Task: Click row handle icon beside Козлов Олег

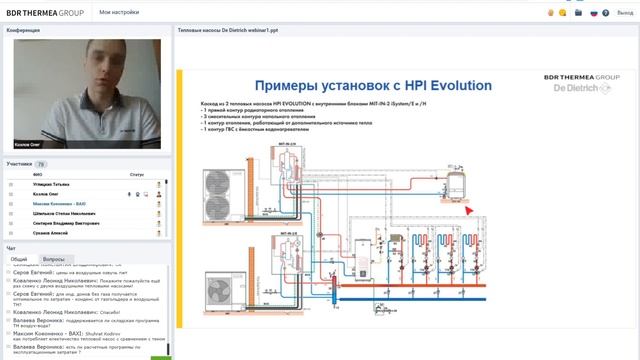Action: click(x=11, y=194)
